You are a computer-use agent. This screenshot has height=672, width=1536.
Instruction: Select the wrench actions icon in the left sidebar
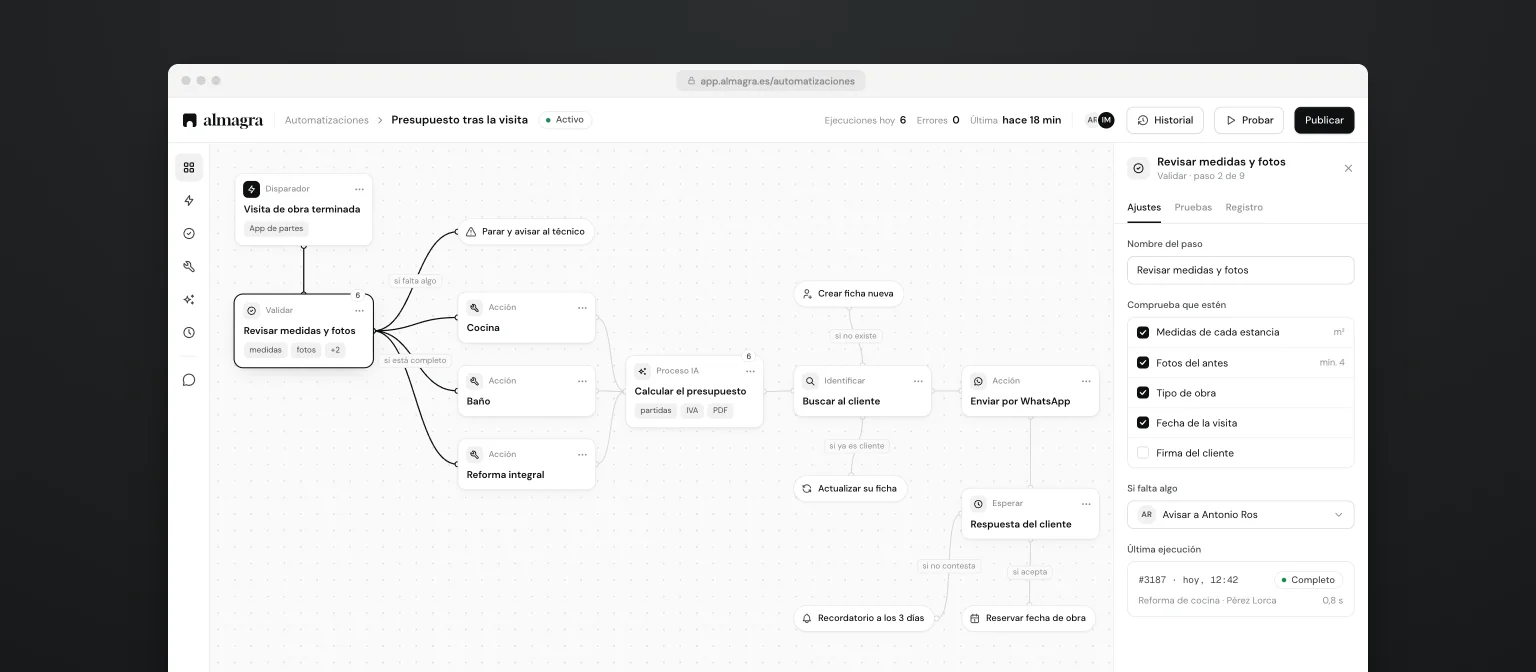click(189, 267)
